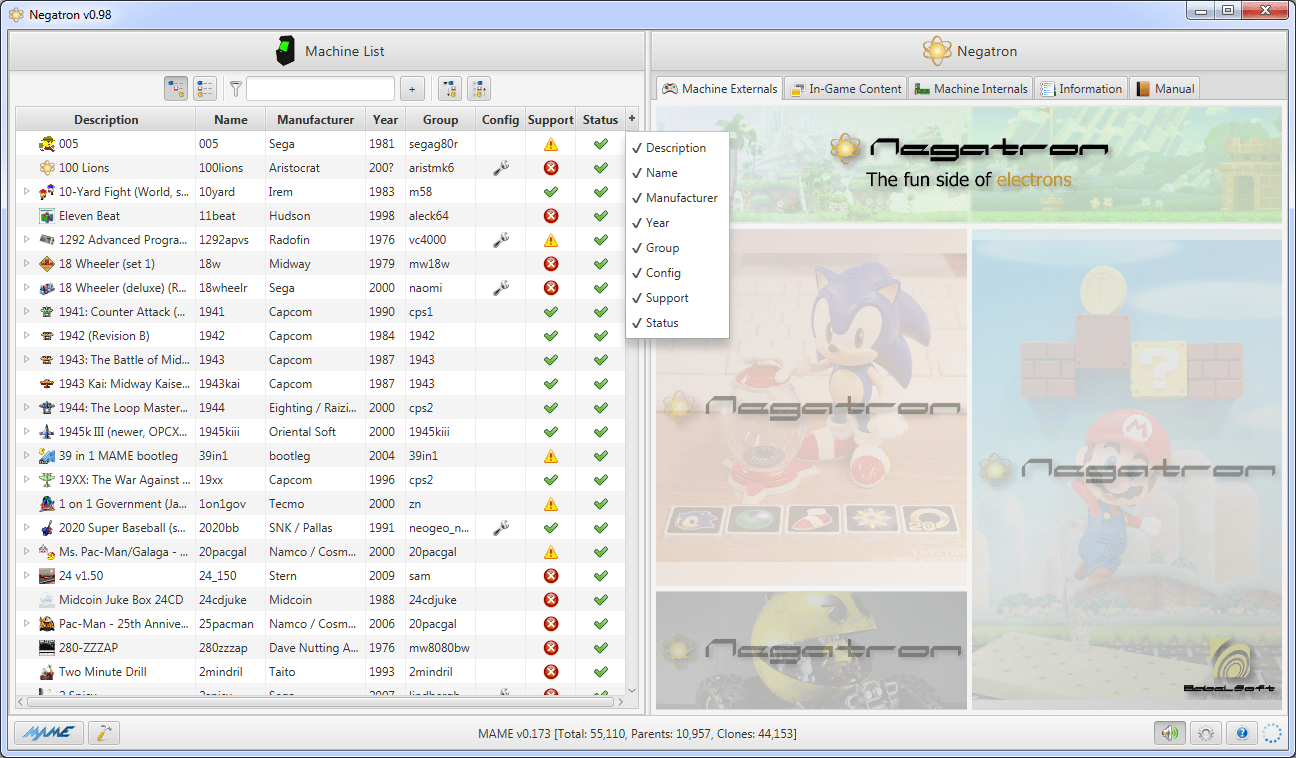Click the Pac-Man car thumbnail
This screenshot has height=758, width=1296.
(x=811, y=651)
